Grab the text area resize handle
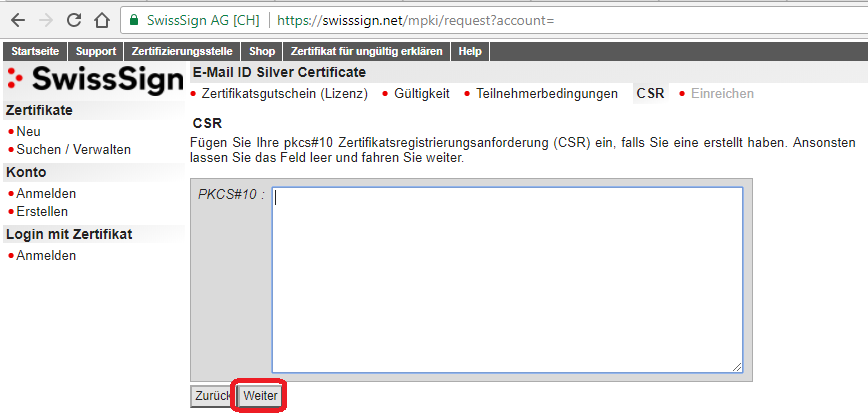The height and width of the screenshot is (416, 868). tap(737, 367)
